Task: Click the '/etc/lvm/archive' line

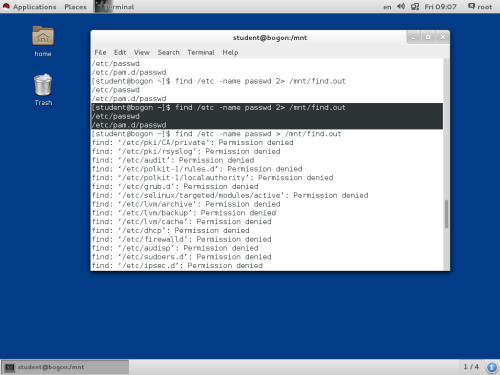Action: pyautogui.click(x=186, y=204)
